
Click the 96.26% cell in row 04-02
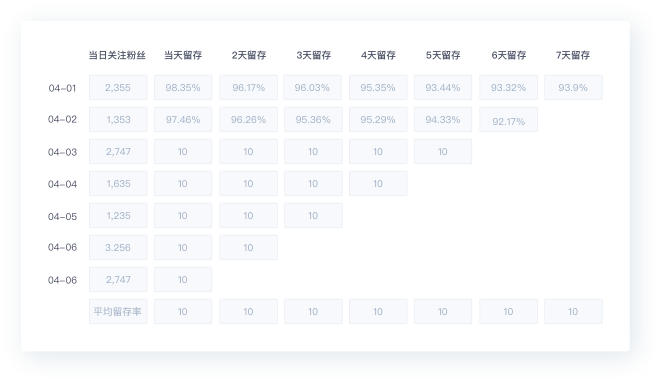point(248,119)
